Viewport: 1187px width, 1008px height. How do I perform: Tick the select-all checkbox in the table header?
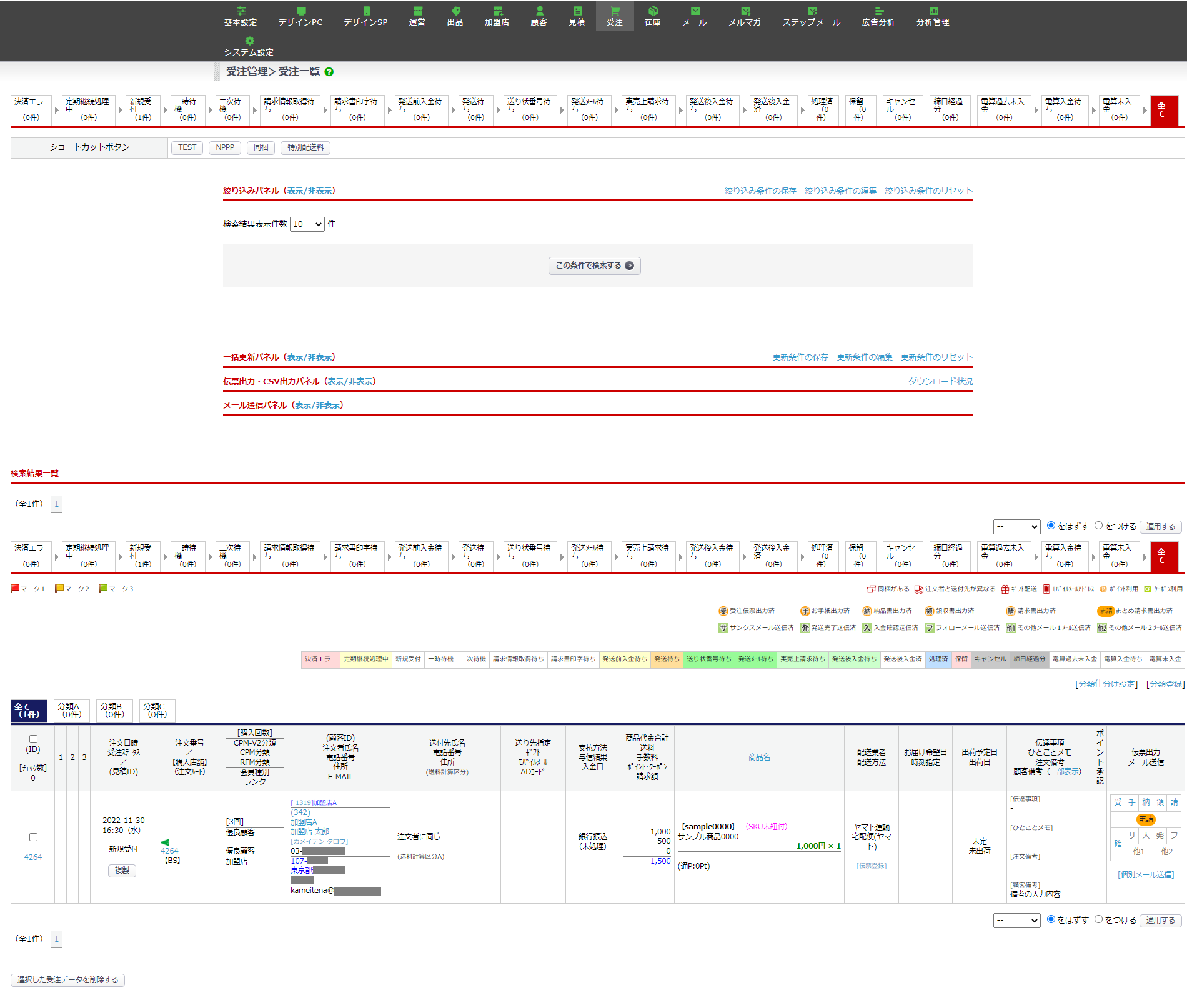pyautogui.click(x=34, y=739)
